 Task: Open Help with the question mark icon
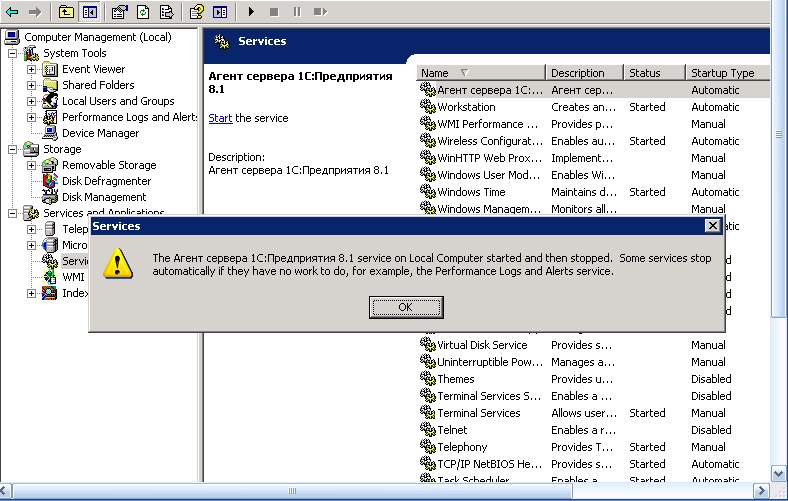196,12
